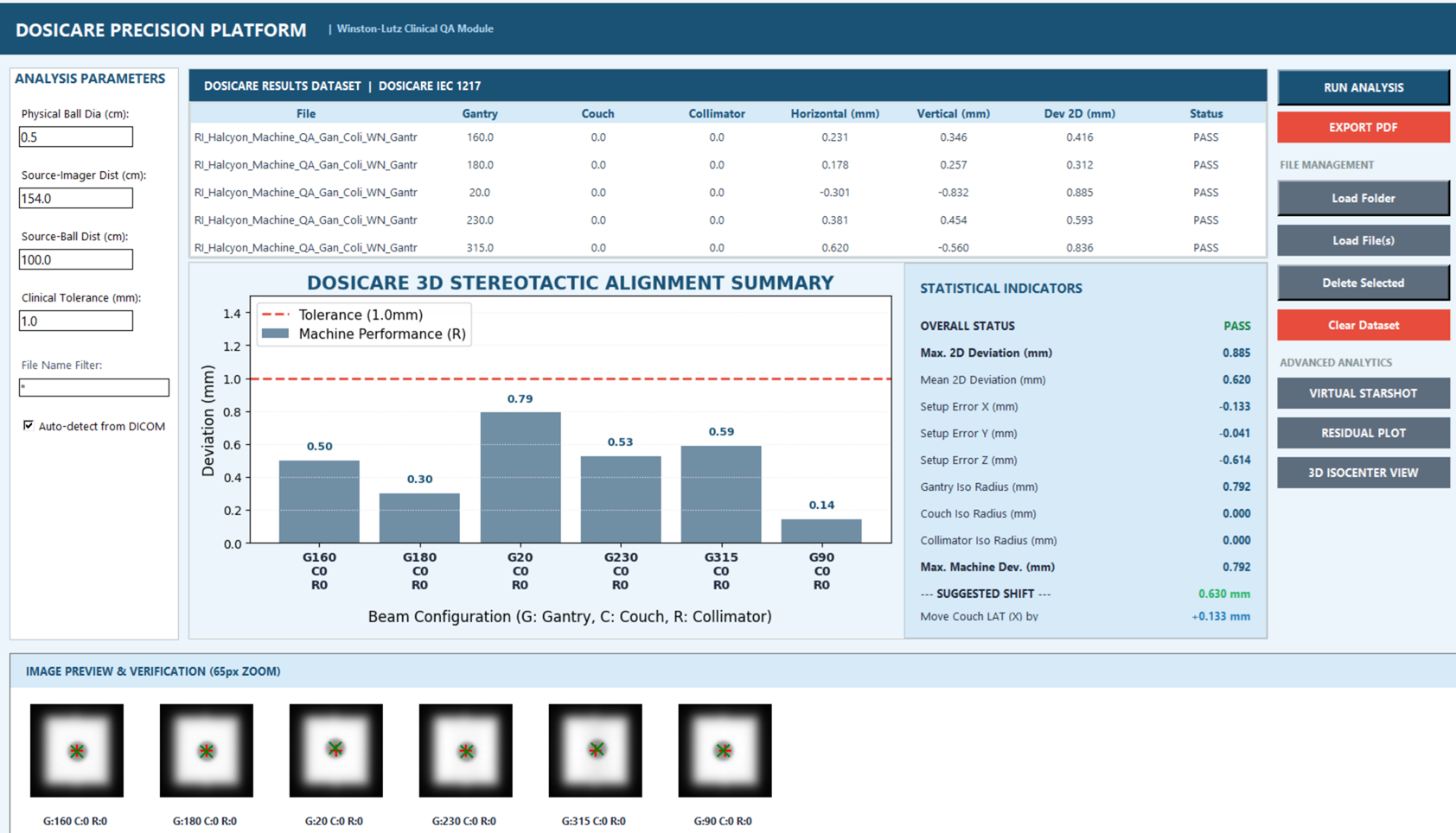This screenshot has width=1456, height=833.
Task: Sort by the Collimator column header
Action: point(717,113)
